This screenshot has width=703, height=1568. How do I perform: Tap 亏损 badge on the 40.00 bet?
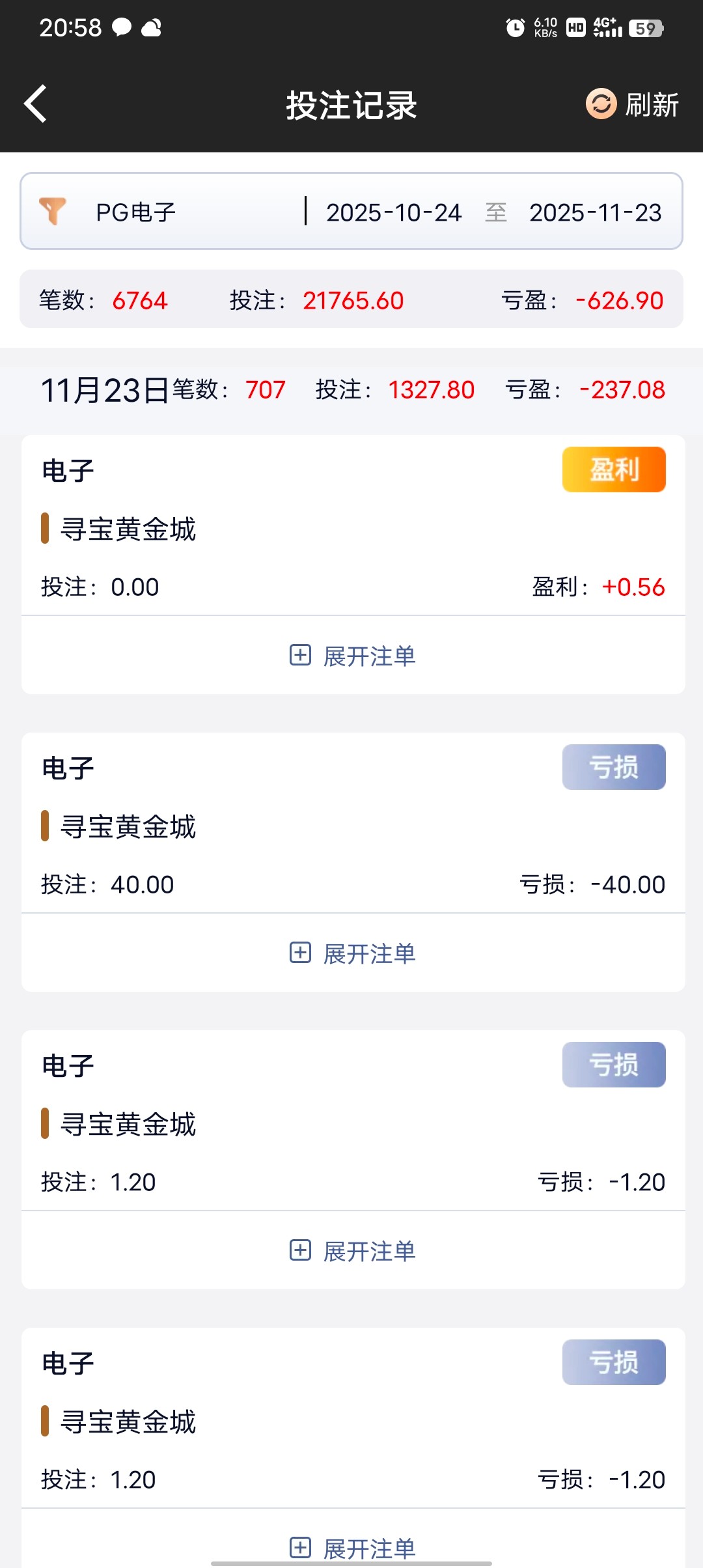click(614, 767)
